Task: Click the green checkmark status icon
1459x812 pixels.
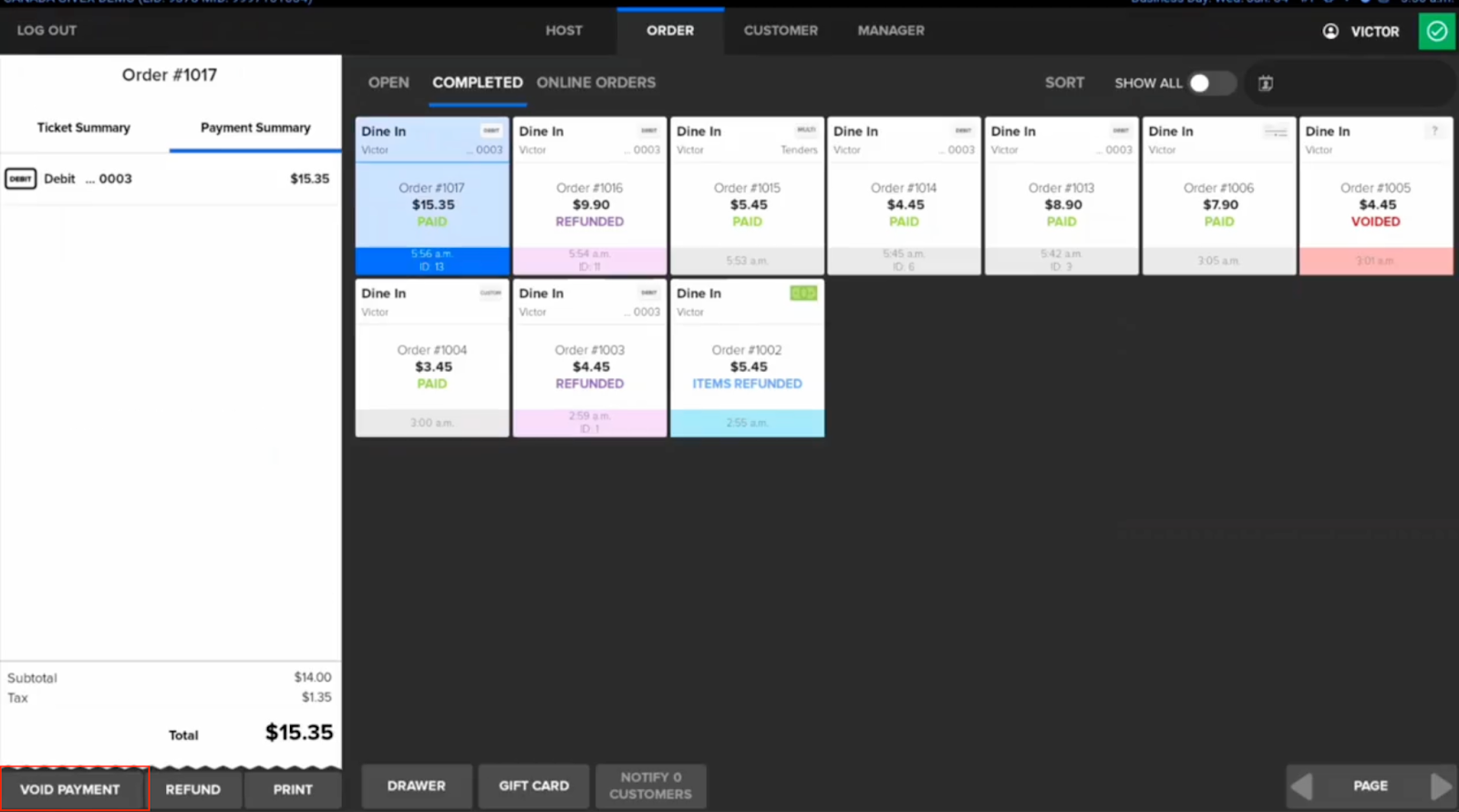Action: (x=1437, y=31)
